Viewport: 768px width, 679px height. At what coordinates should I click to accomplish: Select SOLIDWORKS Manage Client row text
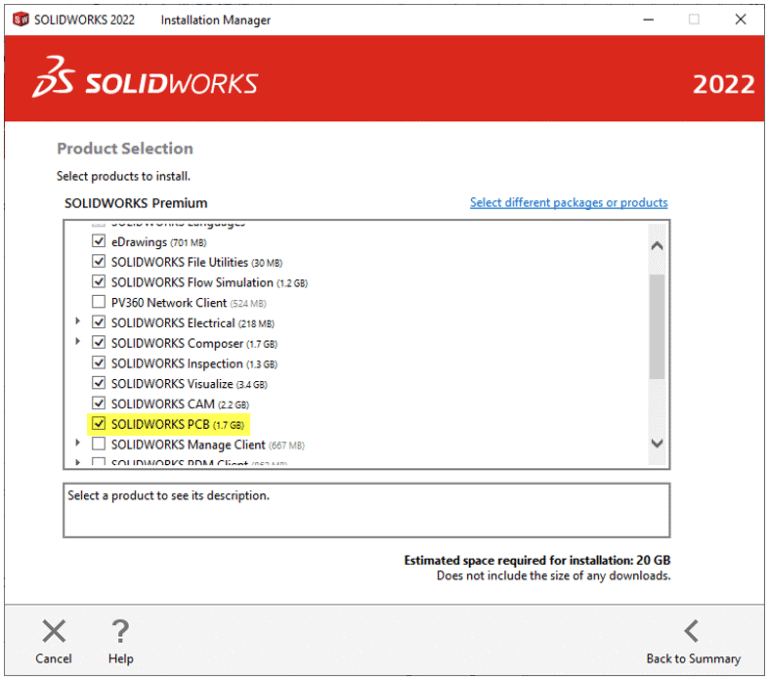pos(208,445)
